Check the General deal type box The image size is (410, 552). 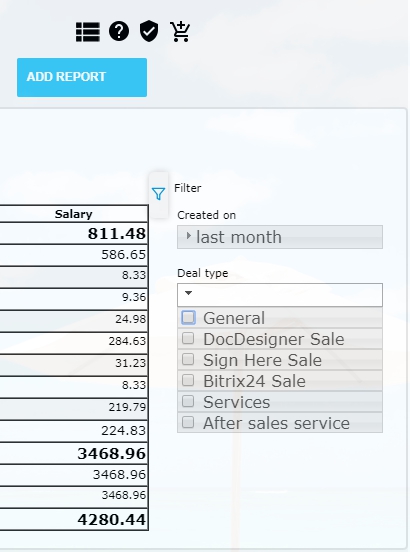(188, 318)
